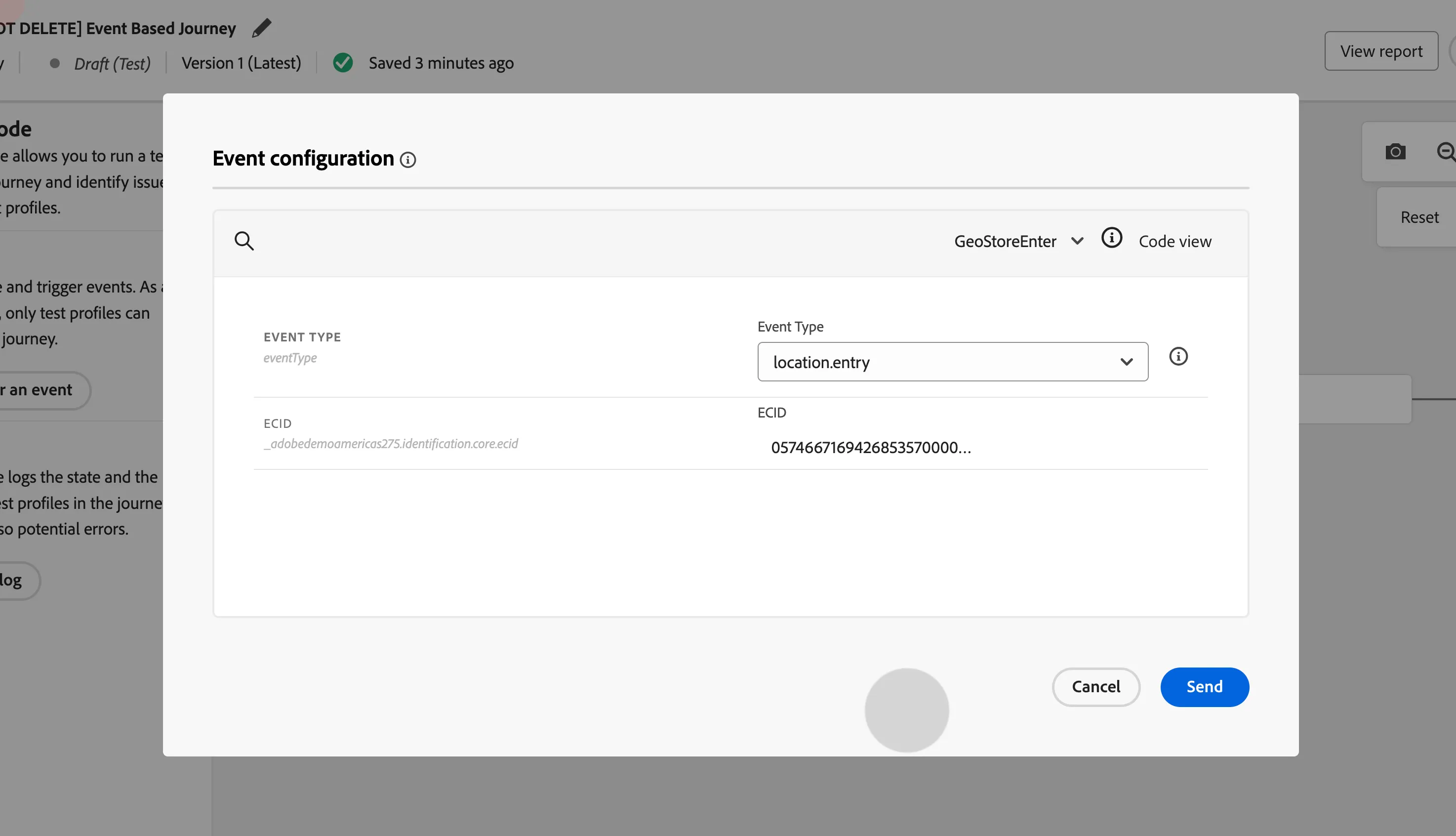Click the pencil icon to rename journey
Viewport: 1456px width, 836px height.
262,28
